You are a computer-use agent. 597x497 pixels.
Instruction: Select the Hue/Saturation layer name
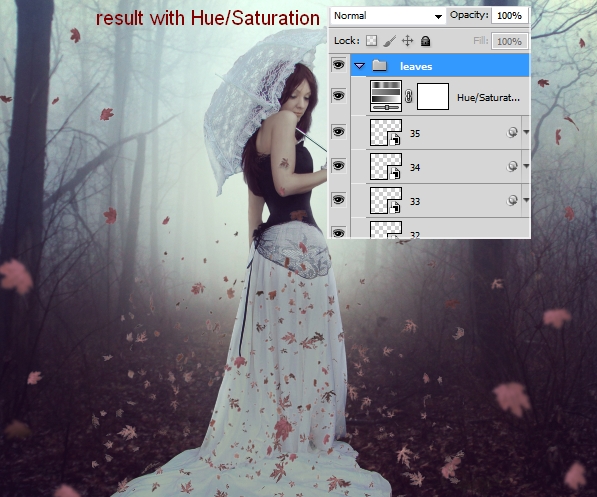(x=488, y=98)
